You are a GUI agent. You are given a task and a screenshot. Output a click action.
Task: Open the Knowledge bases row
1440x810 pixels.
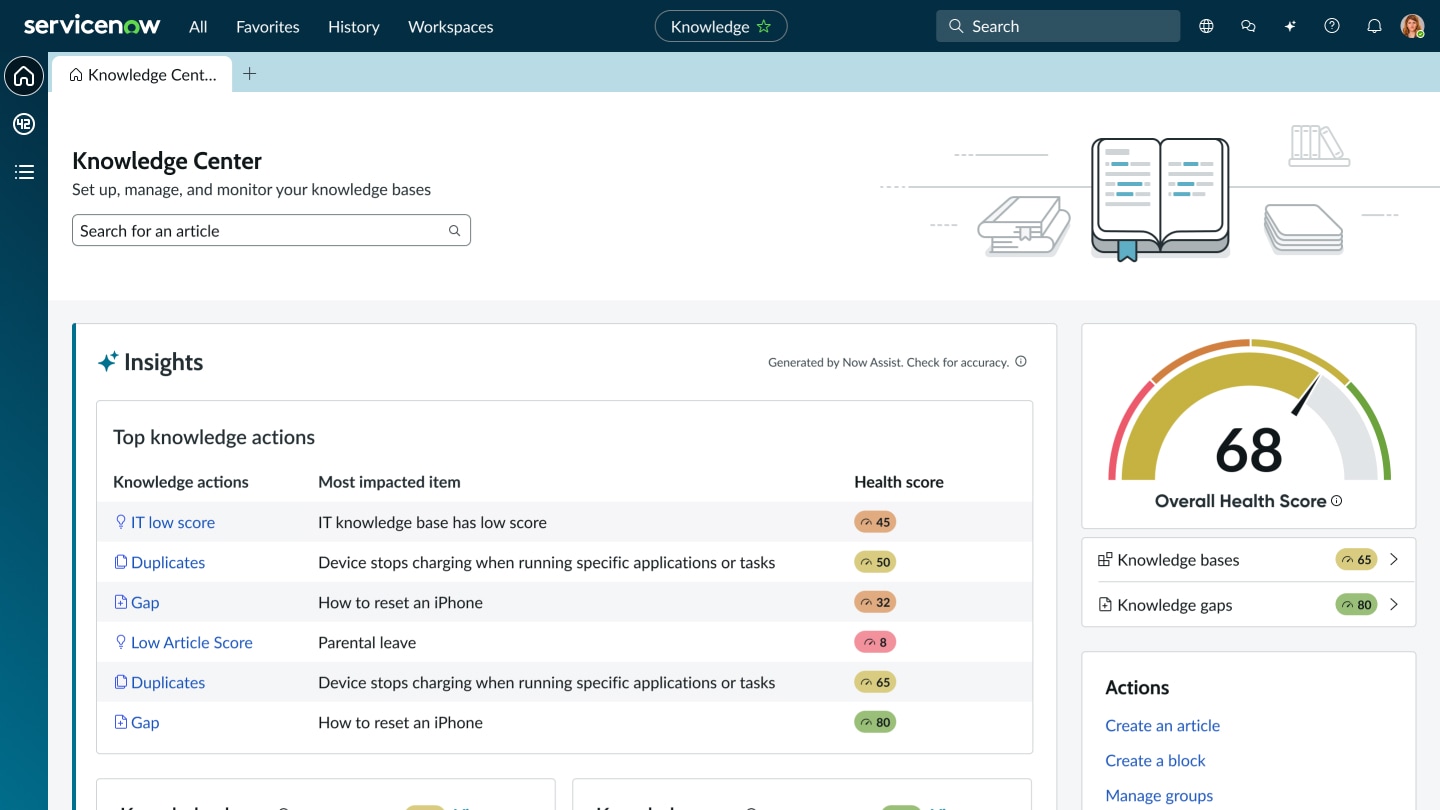1248,560
